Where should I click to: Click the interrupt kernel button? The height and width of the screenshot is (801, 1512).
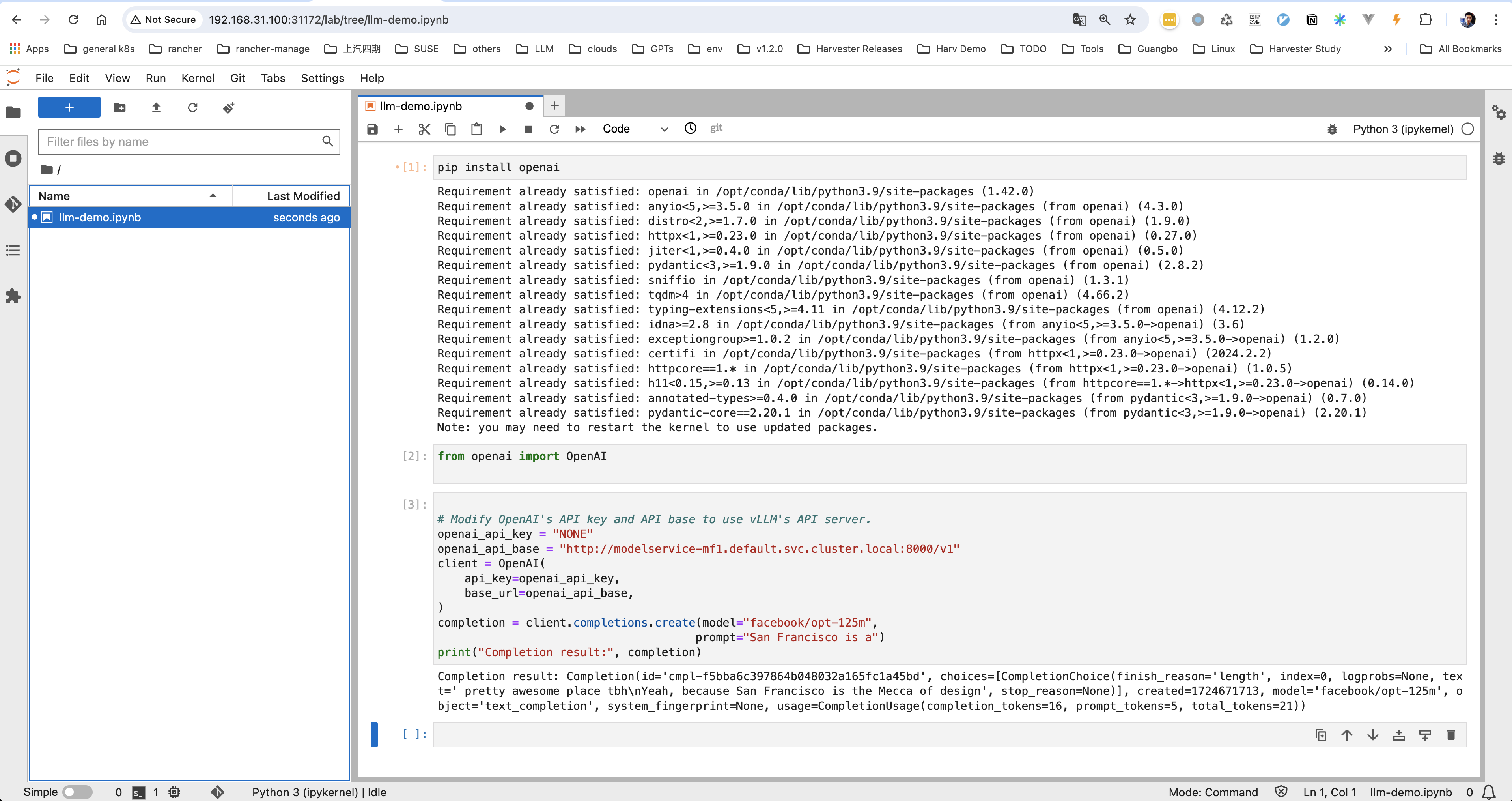529,128
